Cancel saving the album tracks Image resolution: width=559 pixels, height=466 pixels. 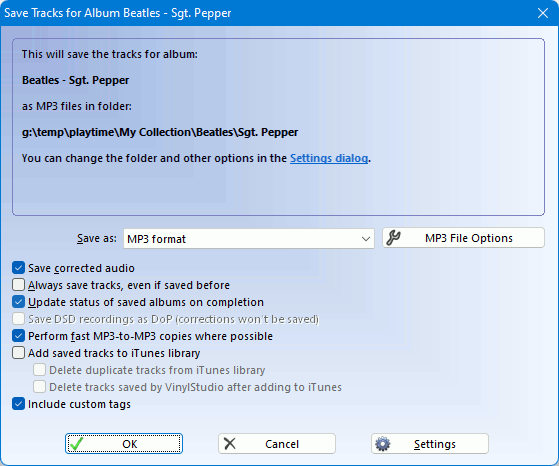(277, 444)
